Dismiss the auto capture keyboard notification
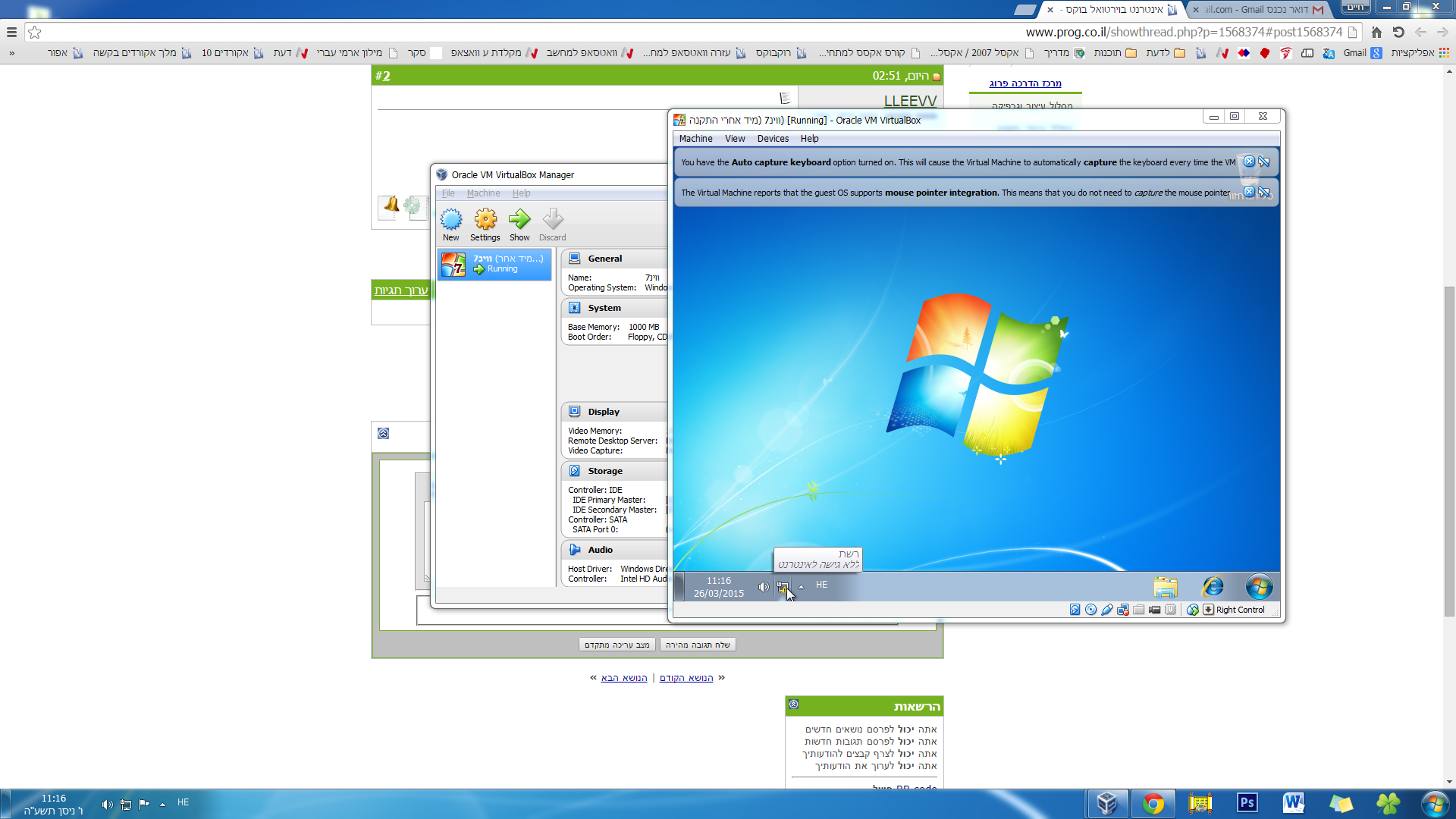The image size is (1456, 819). coord(1249,162)
